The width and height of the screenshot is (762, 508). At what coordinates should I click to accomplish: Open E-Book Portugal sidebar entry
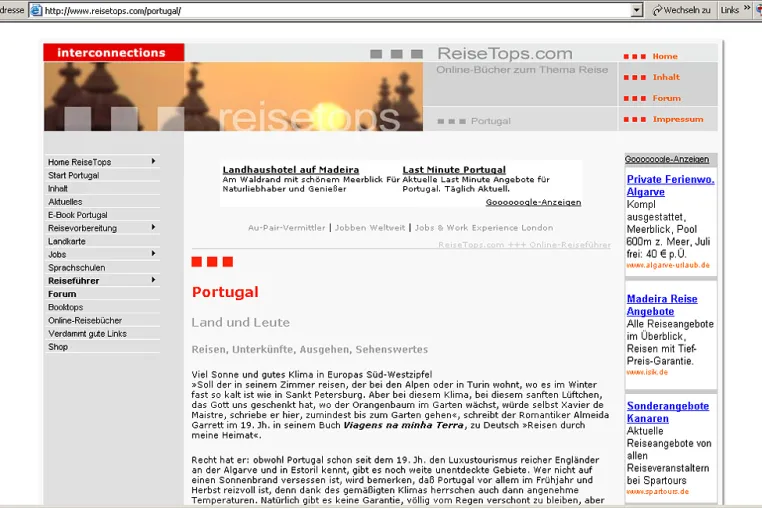(x=78, y=215)
